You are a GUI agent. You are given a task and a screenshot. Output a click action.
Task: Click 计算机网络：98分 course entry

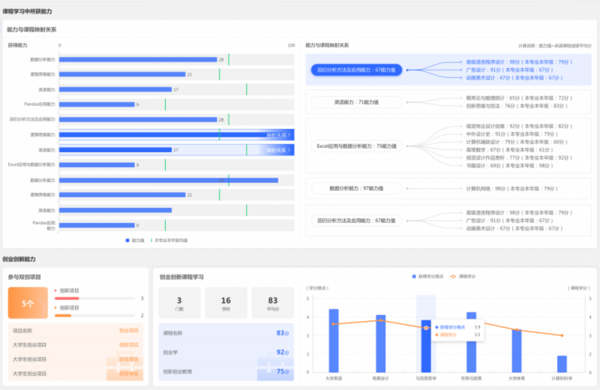click(512, 188)
